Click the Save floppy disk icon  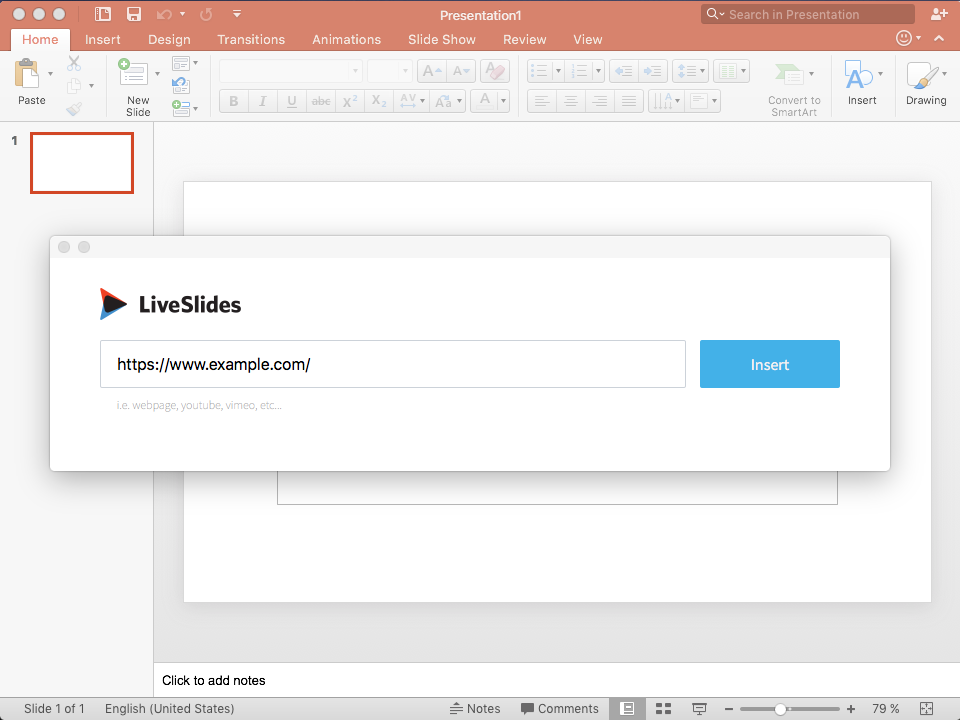[x=133, y=14]
